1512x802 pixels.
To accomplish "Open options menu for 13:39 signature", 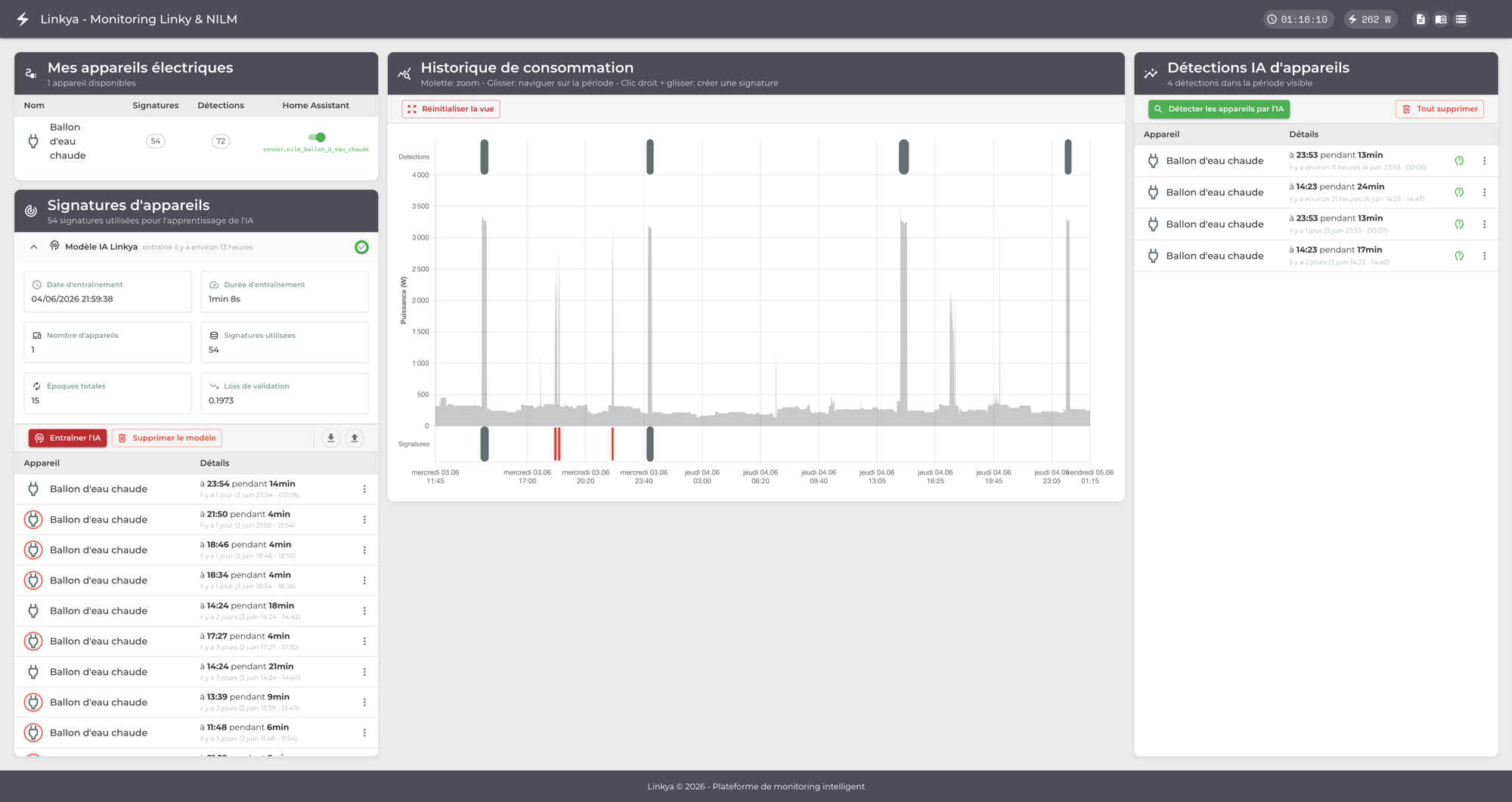I will pyautogui.click(x=364, y=702).
